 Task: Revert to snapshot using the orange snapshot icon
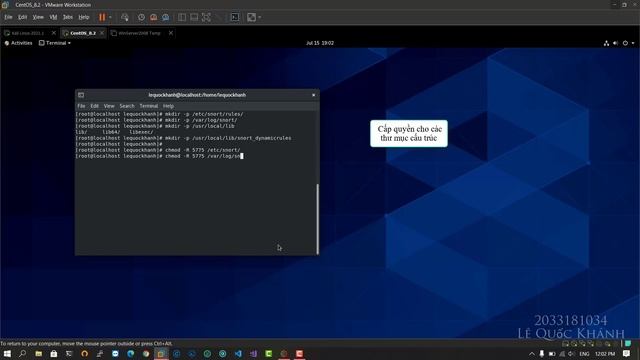tap(153, 17)
